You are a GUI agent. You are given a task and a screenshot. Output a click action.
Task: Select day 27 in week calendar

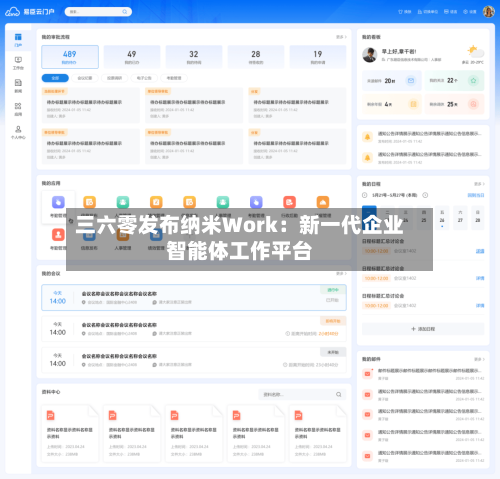click(x=460, y=217)
